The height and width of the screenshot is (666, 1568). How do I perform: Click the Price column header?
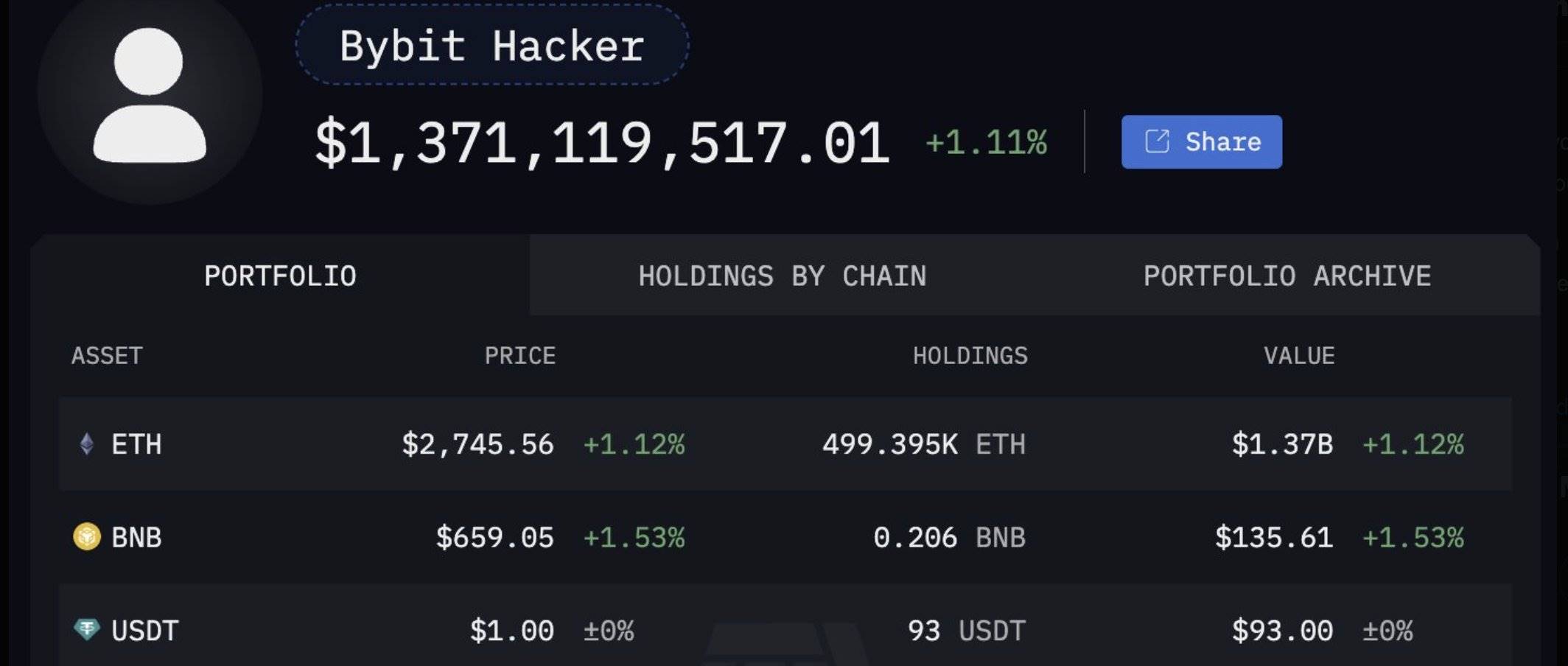521,356
